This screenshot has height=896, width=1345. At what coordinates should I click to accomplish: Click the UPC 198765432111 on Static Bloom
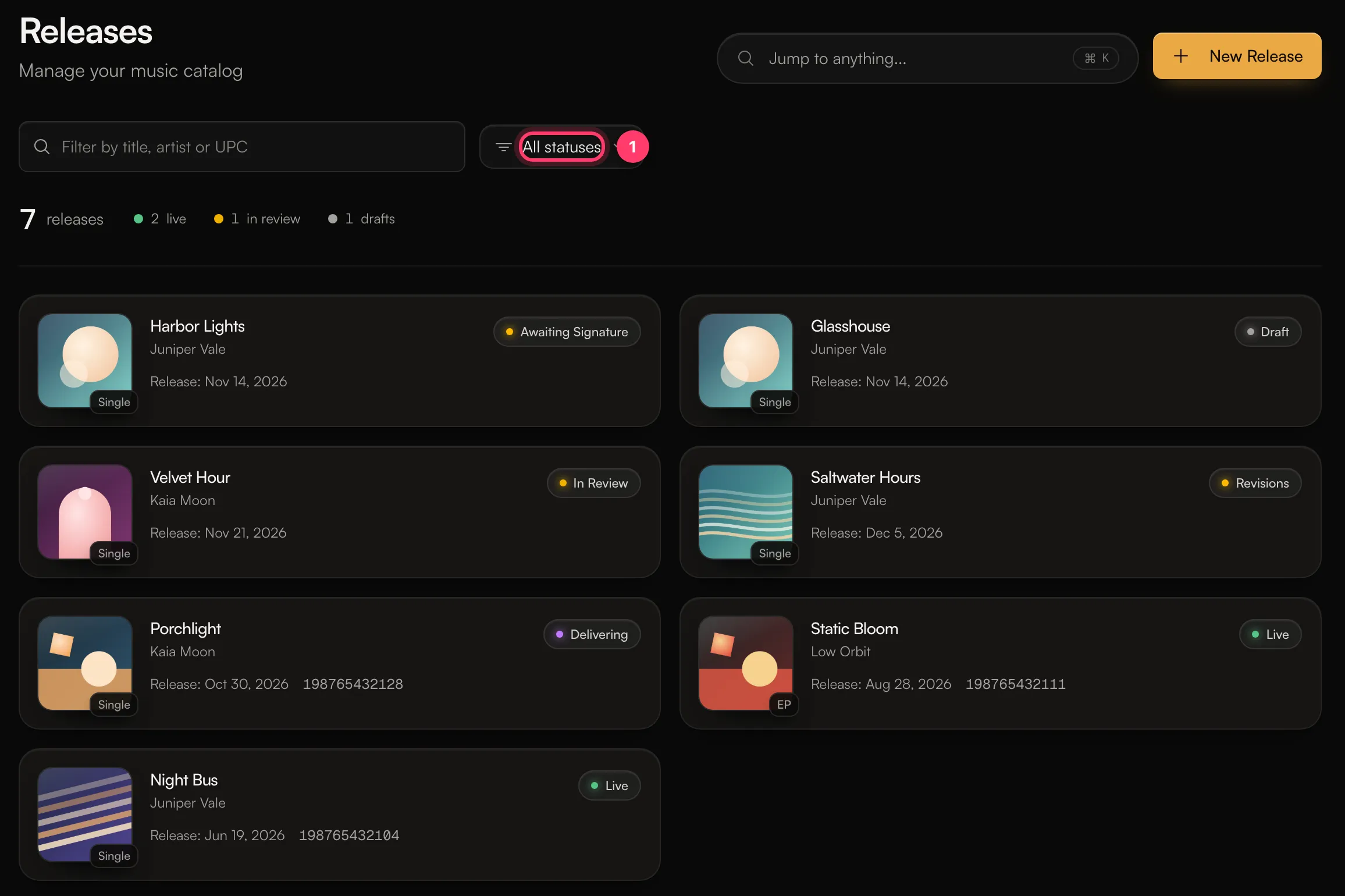pos(1016,684)
